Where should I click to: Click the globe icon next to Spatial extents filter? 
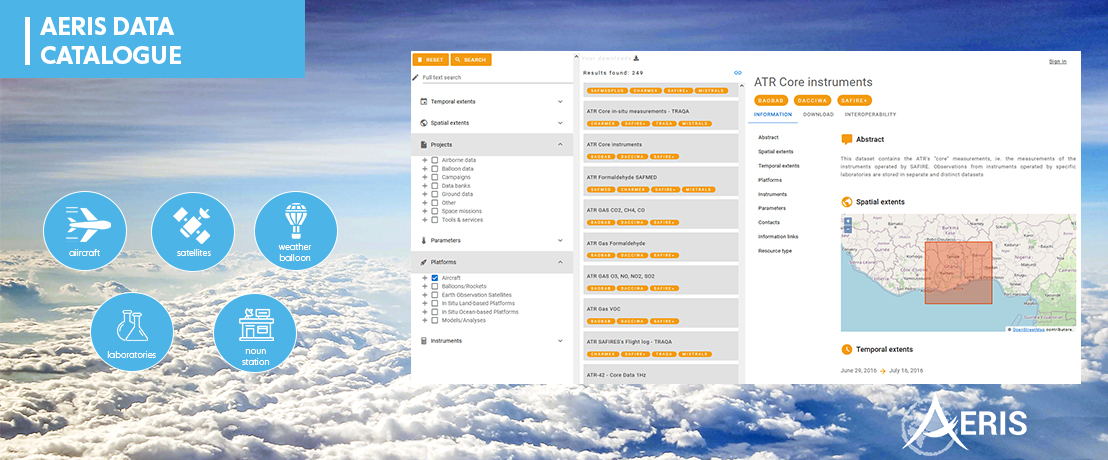click(x=424, y=123)
